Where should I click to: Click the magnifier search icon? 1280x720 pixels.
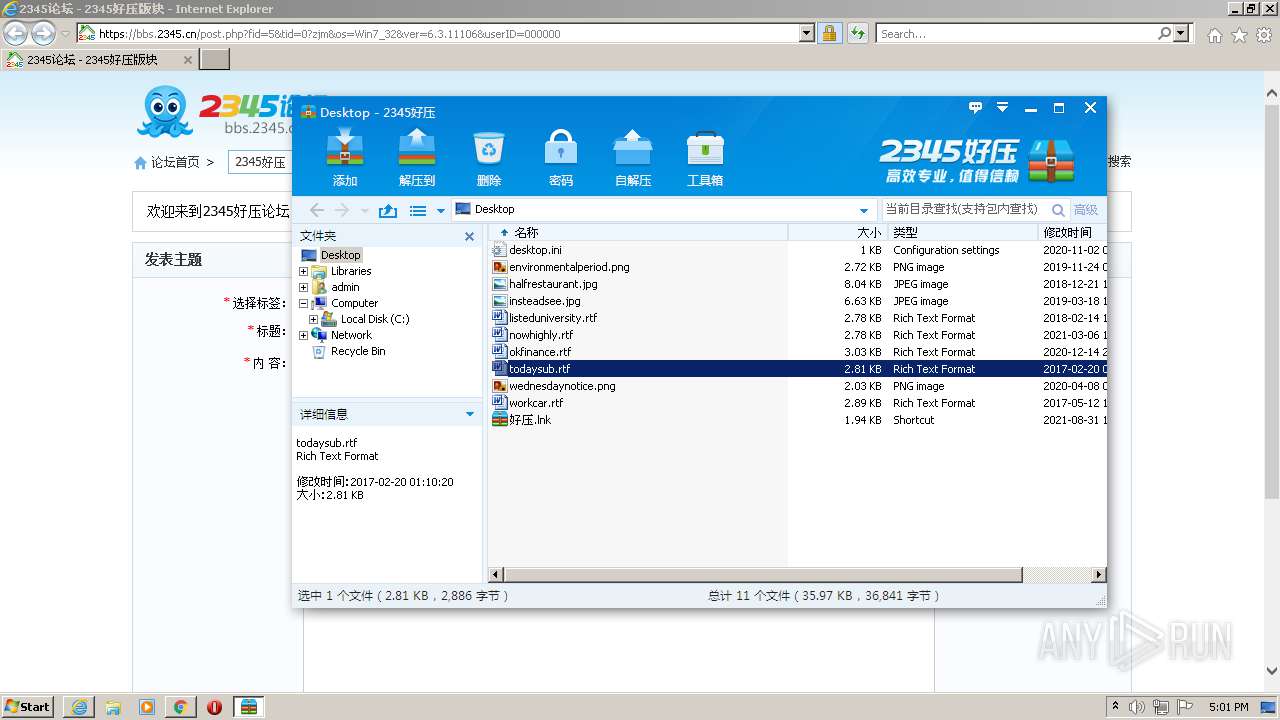(1058, 210)
